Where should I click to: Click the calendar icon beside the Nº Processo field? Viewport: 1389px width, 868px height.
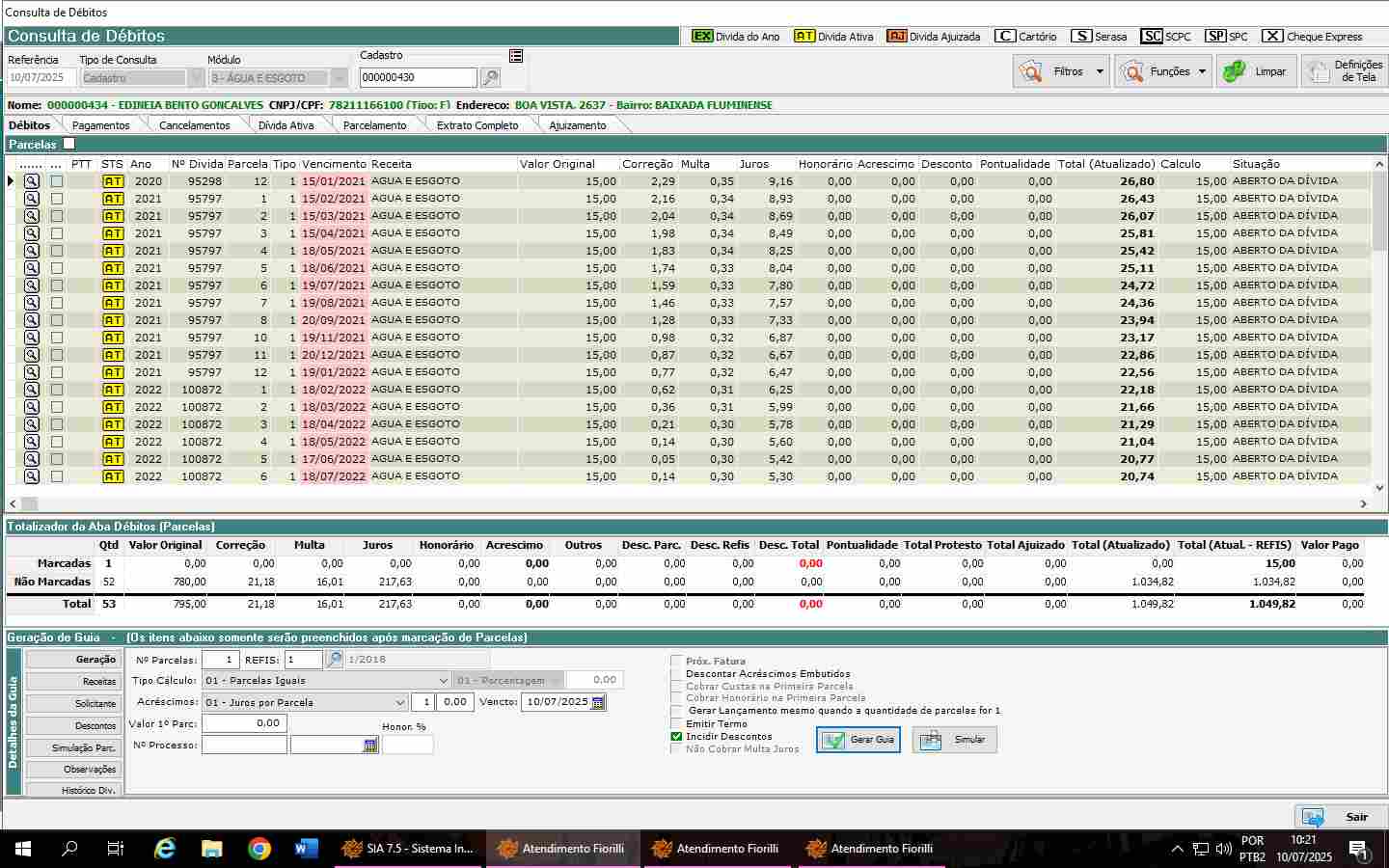coord(370,746)
